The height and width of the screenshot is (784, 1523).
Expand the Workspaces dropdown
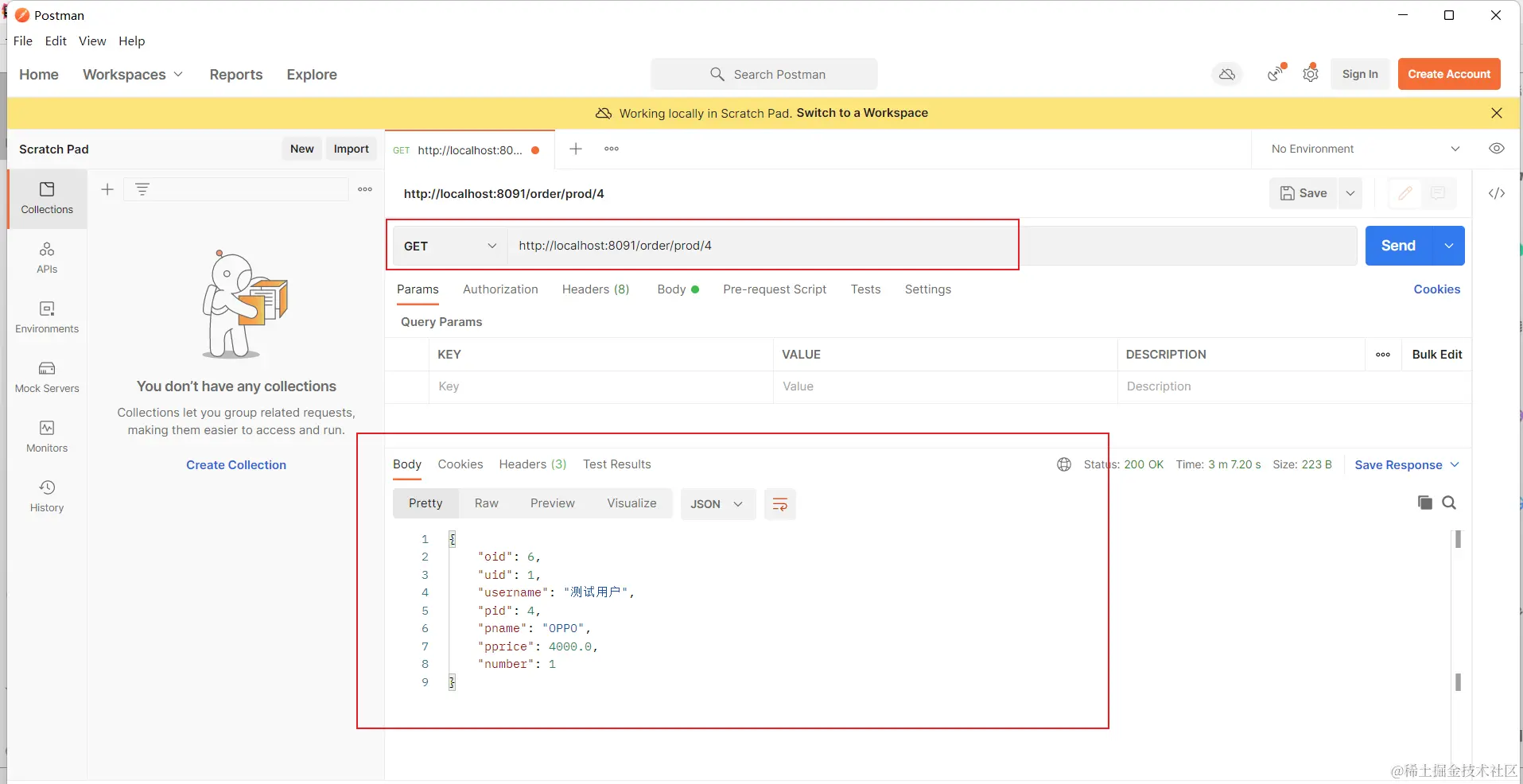(133, 74)
